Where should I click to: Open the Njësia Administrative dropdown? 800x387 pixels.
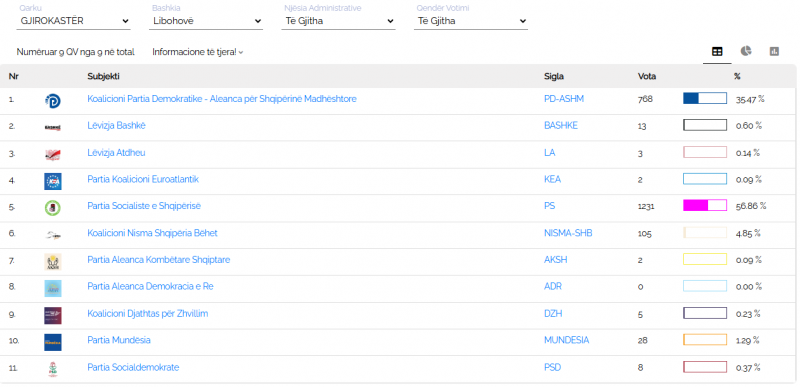(x=338, y=21)
